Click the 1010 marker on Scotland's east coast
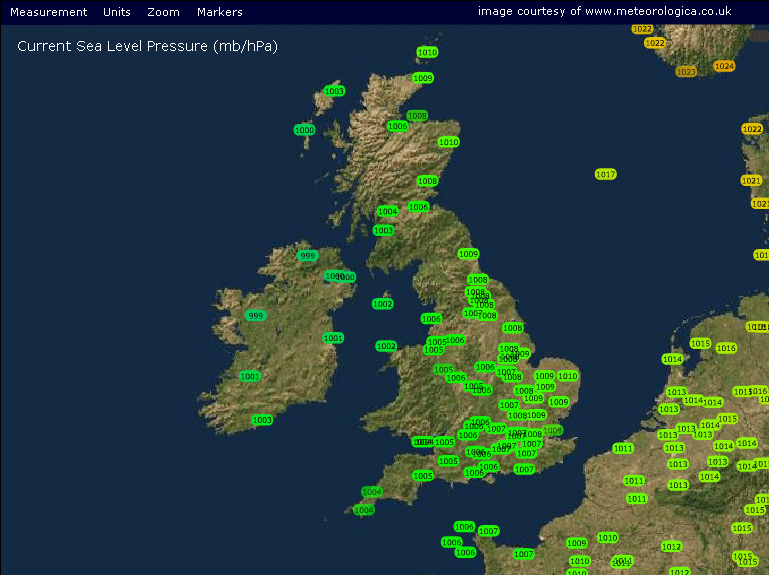 click(x=448, y=142)
